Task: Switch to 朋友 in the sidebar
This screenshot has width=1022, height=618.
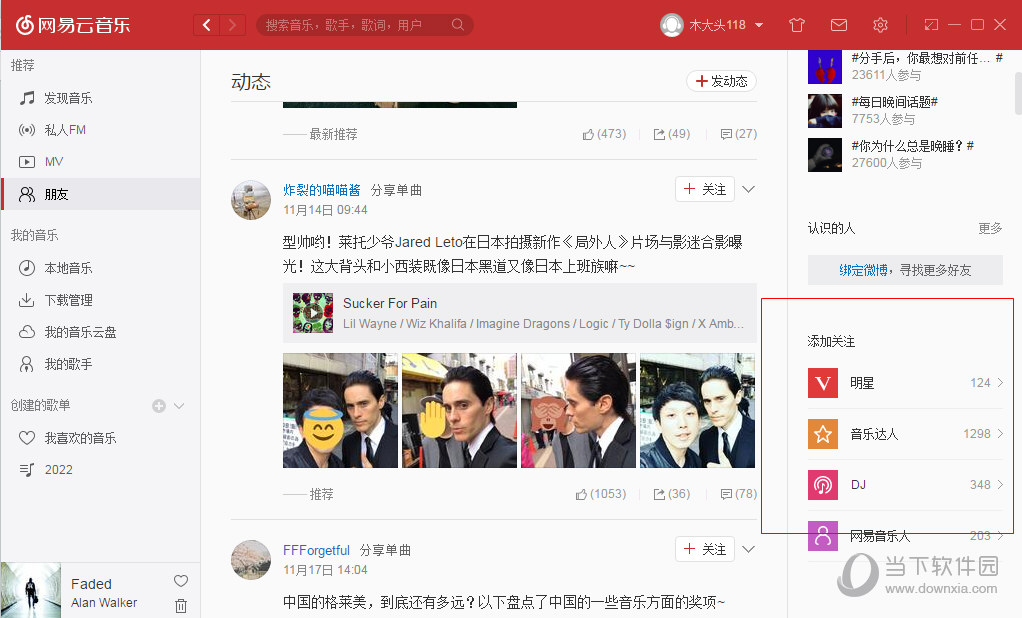Action: [62, 194]
